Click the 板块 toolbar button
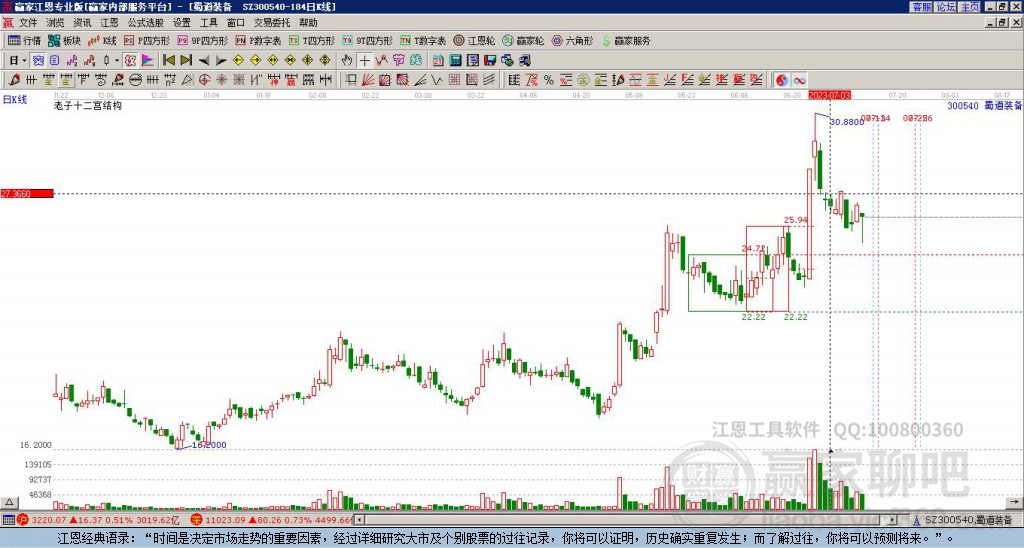1024x548 pixels. tap(64, 40)
